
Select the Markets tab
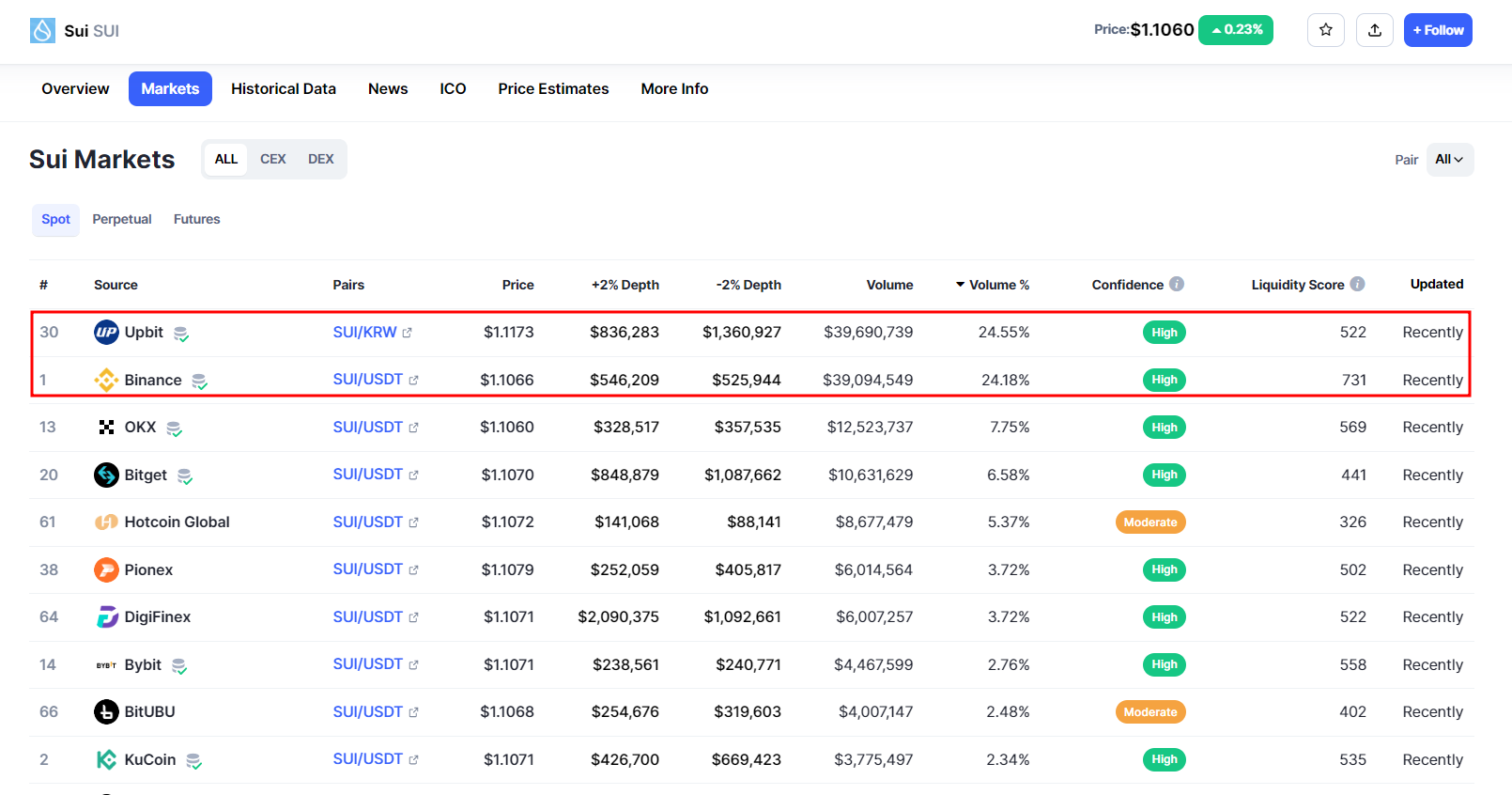[x=170, y=88]
